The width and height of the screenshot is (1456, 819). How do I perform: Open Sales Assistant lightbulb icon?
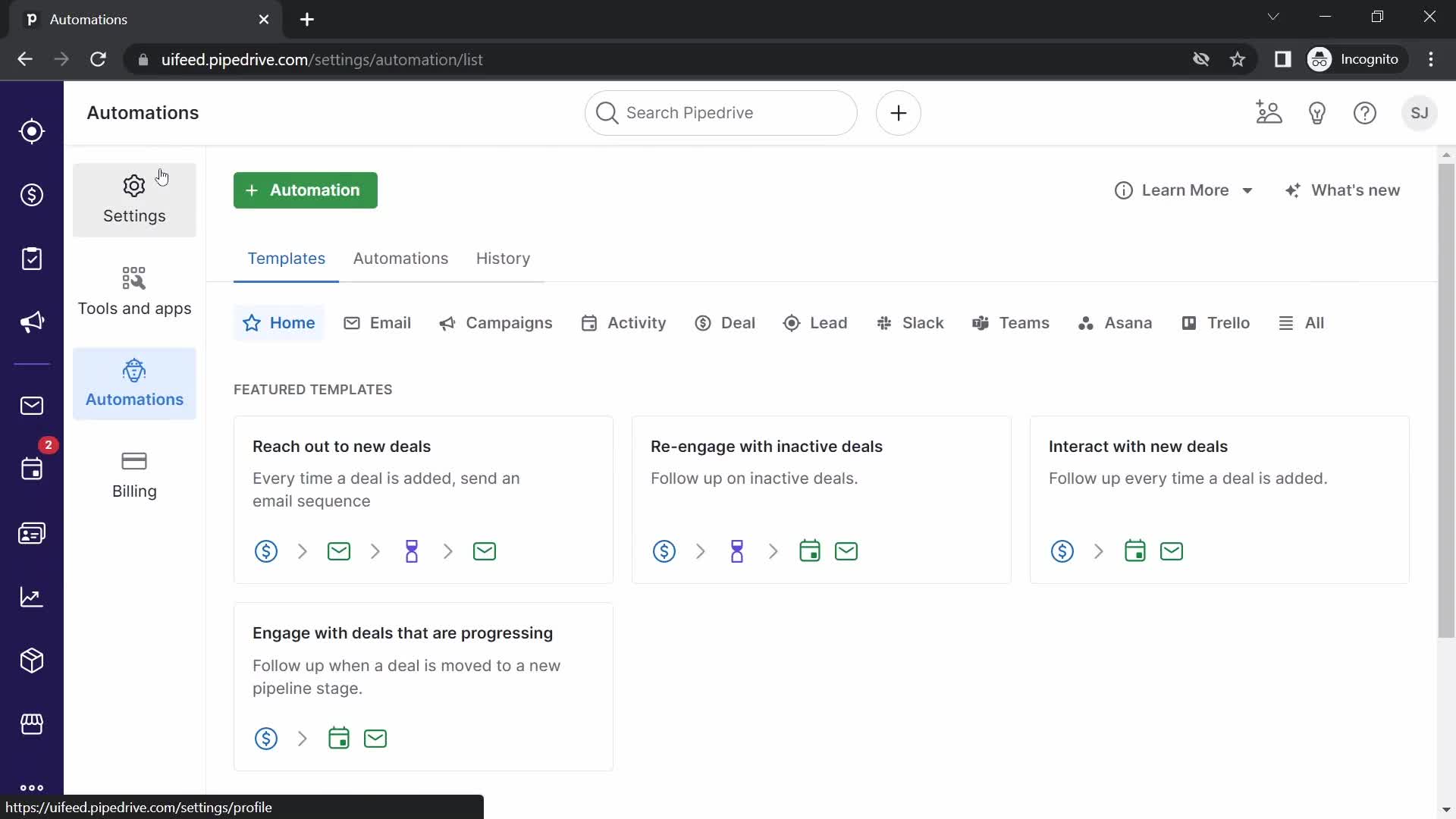point(1317,113)
